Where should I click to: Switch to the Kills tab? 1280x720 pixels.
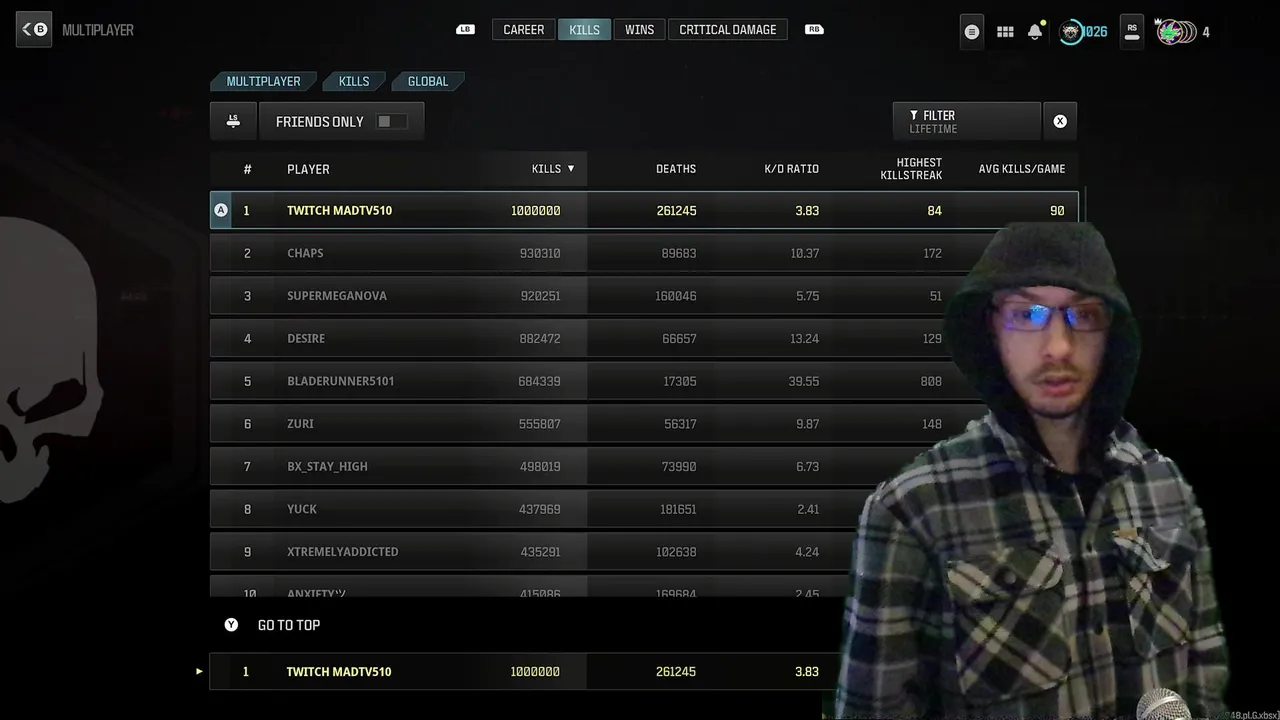tap(584, 30)
